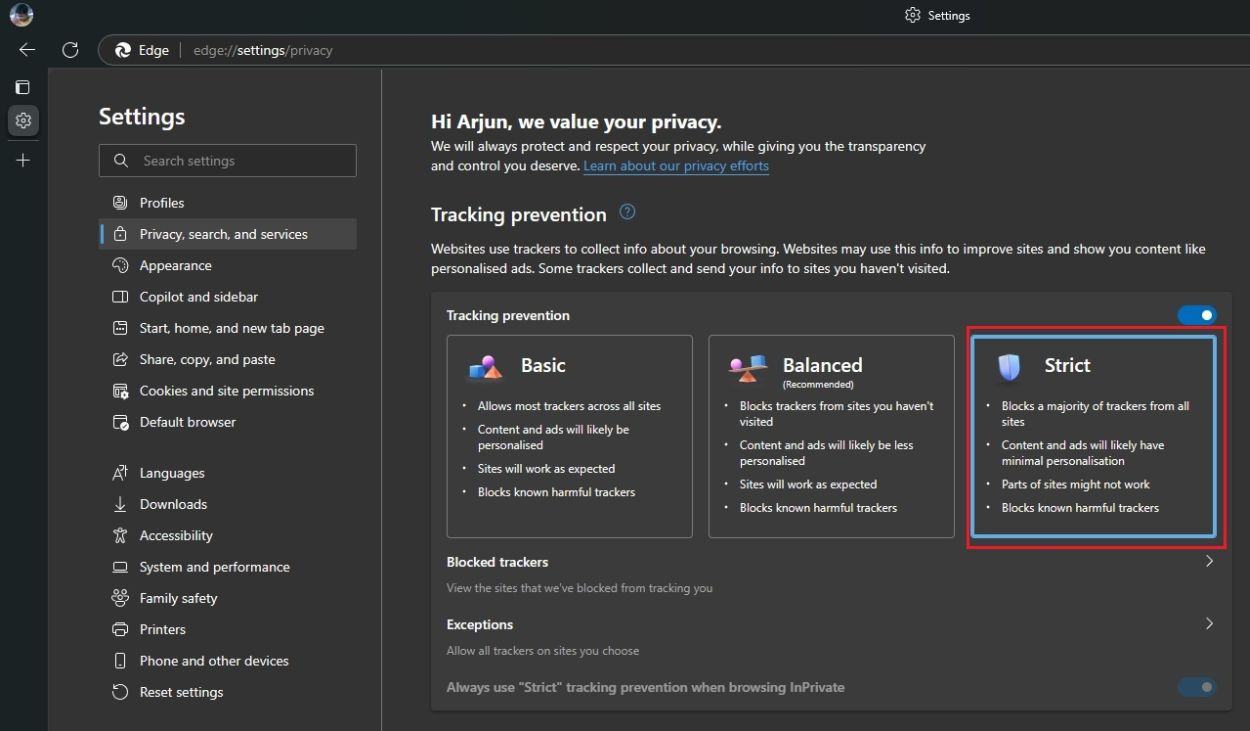Switch to the Settings tab
1250x731 pixels.
coord(937,15)
